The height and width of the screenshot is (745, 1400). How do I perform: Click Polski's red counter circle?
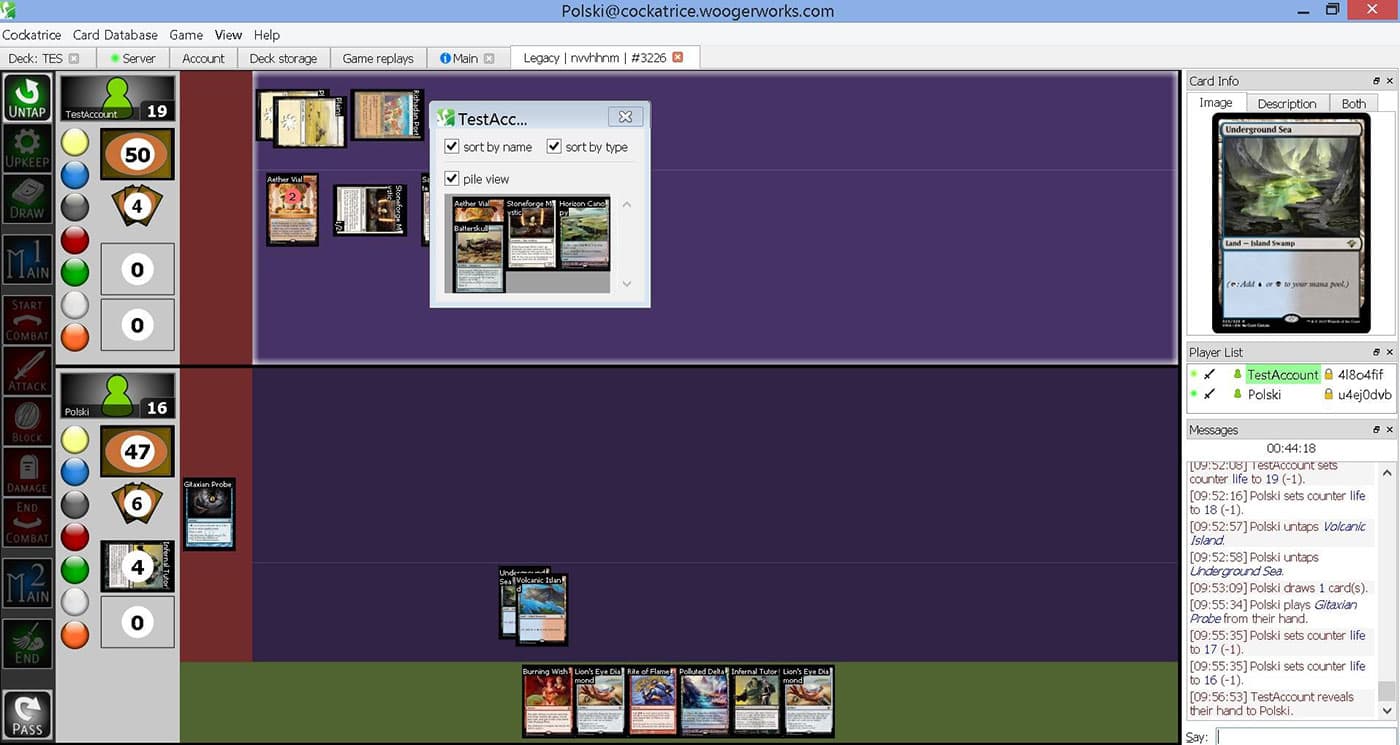[x=75, y=537]
